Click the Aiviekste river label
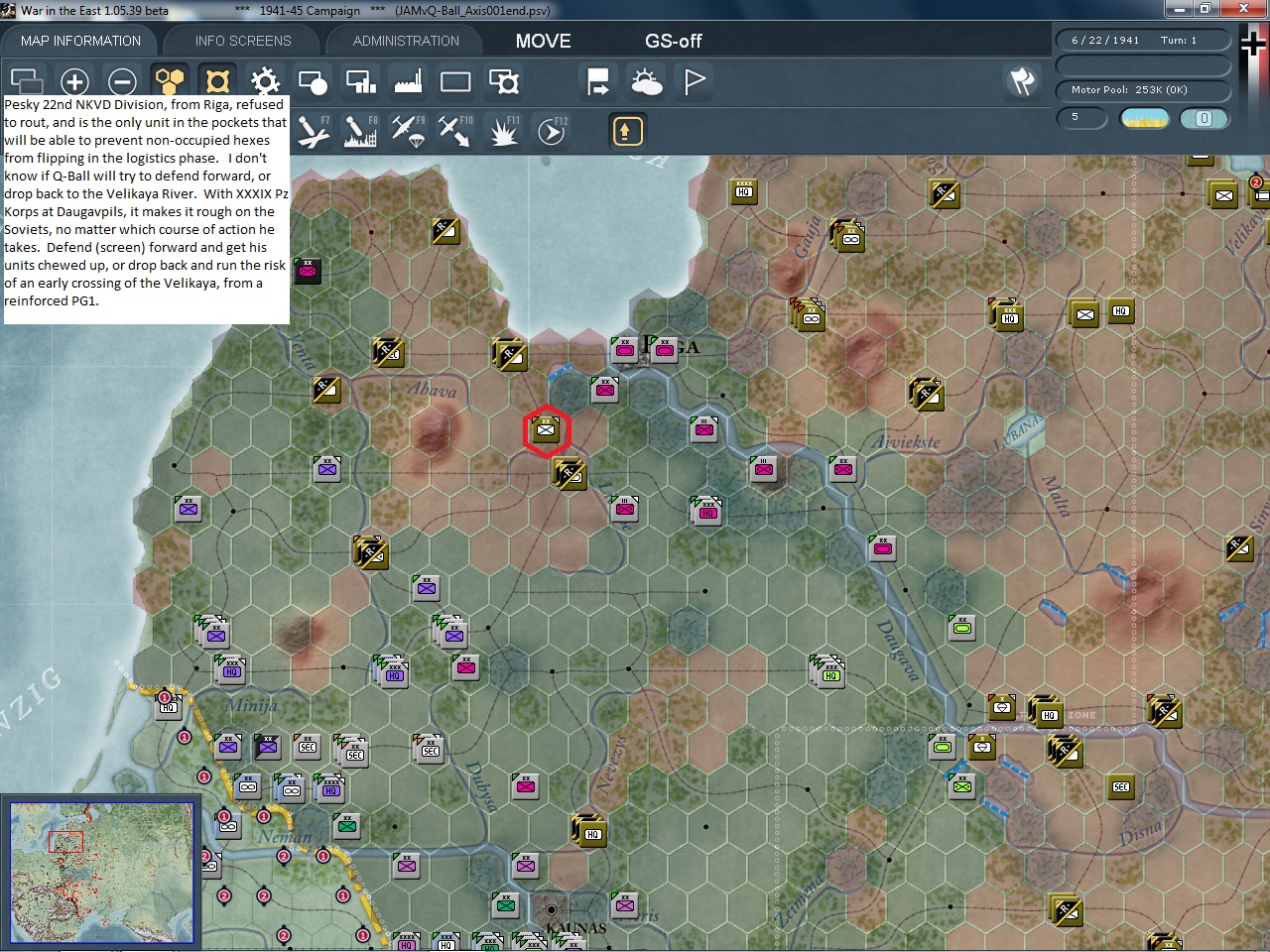 coord(907,441)
